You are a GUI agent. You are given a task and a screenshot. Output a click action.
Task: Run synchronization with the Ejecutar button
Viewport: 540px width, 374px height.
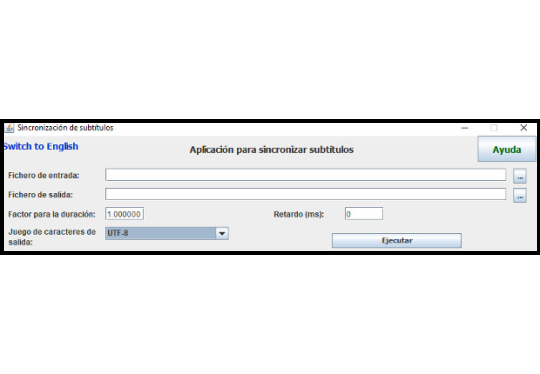point(397,240)
